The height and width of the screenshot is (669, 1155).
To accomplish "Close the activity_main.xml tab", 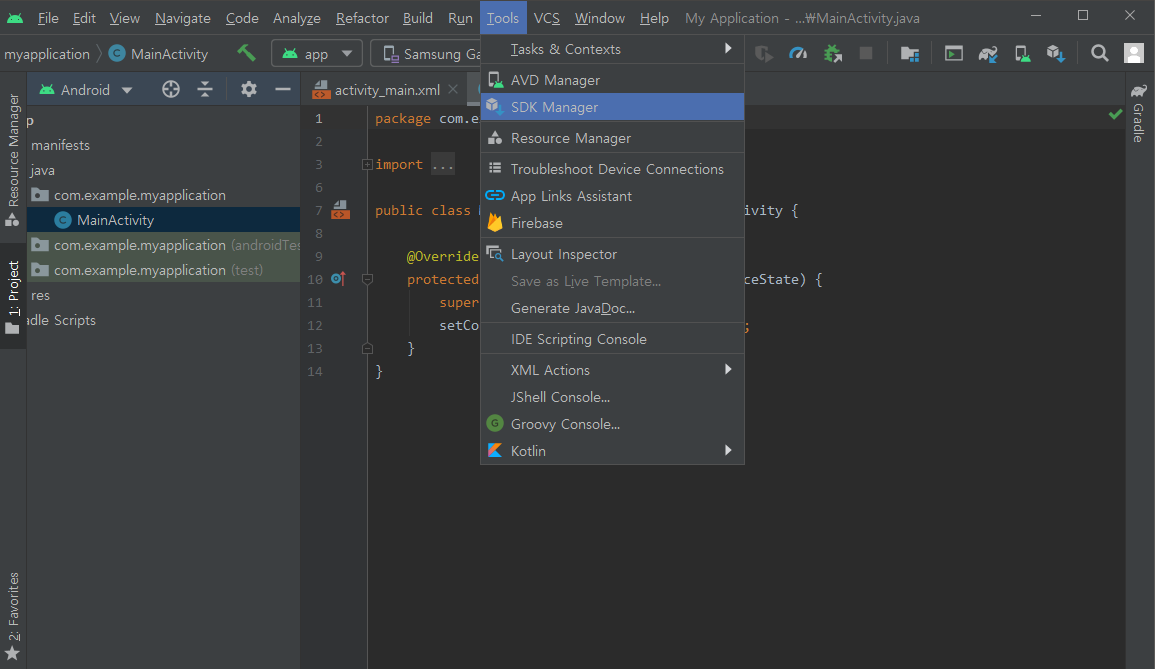I will (x=453, y=89).
